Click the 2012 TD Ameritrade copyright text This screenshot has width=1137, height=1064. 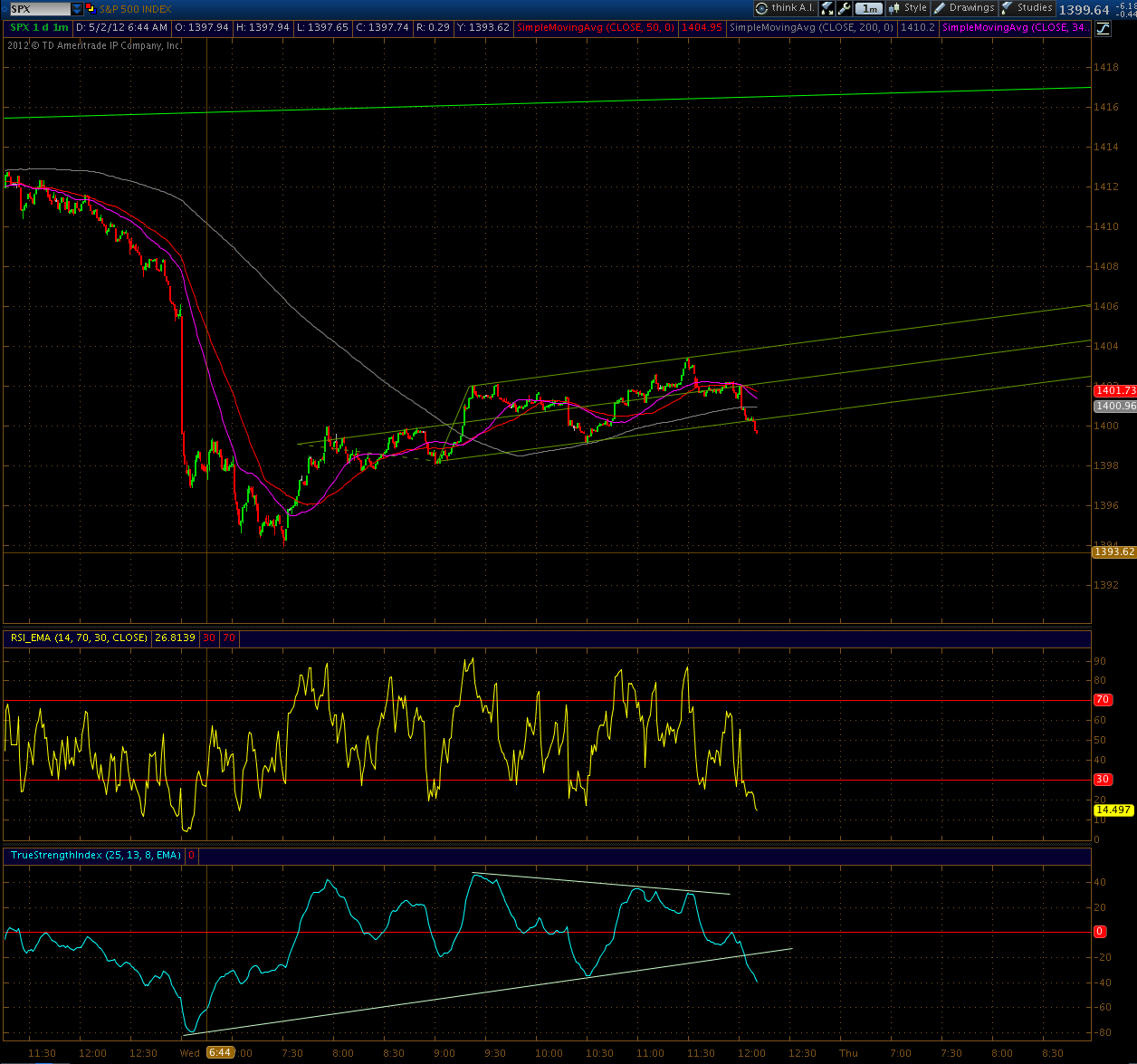pos(94,45)
